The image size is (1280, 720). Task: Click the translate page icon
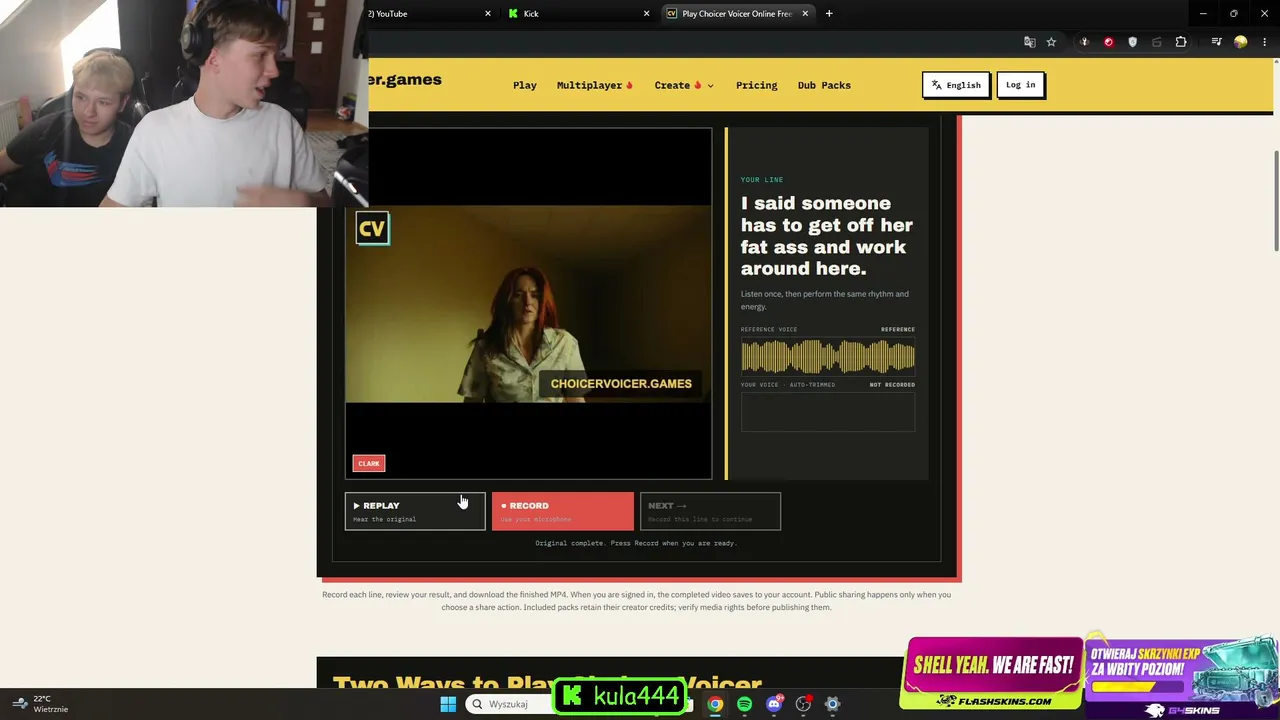(1030, 42)
